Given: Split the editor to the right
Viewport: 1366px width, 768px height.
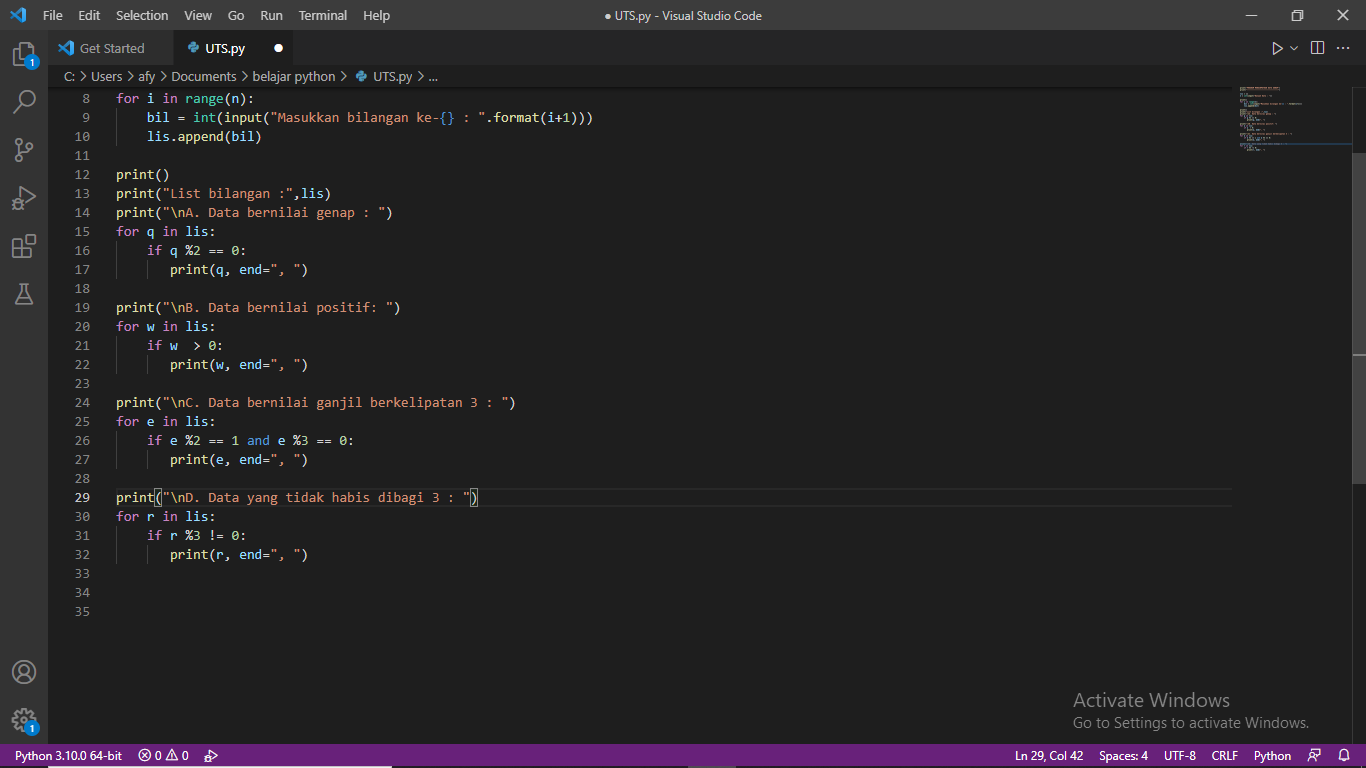Looking at the screenshot, I should [1318, 48].
